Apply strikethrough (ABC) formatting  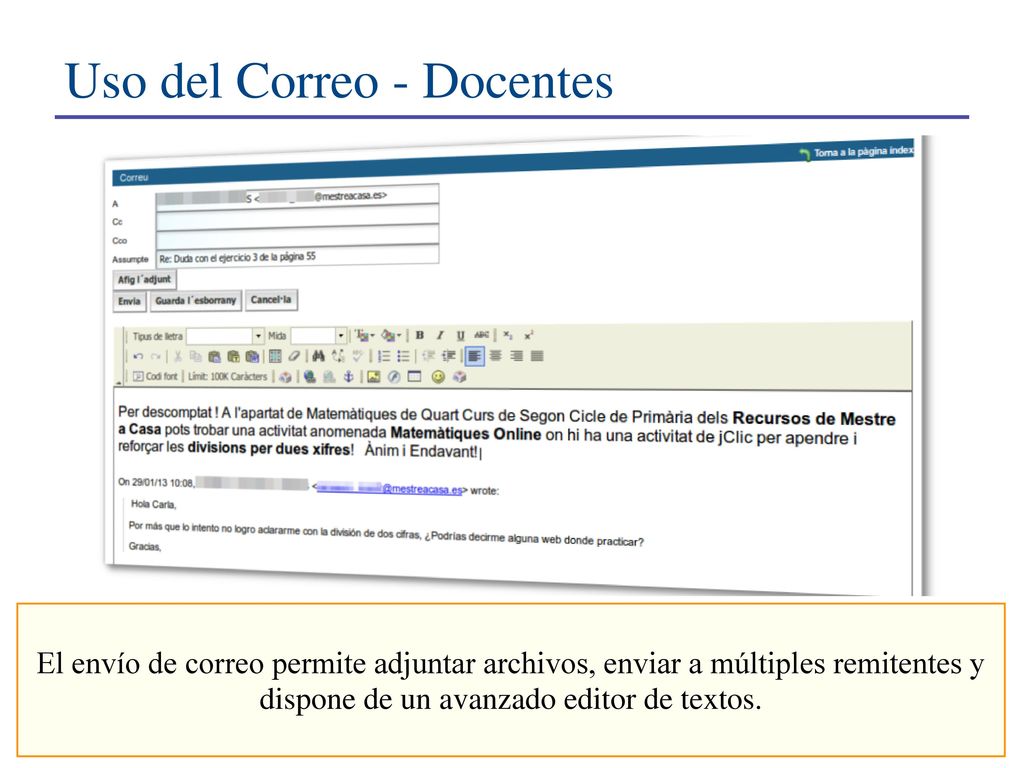pos(481,335)
